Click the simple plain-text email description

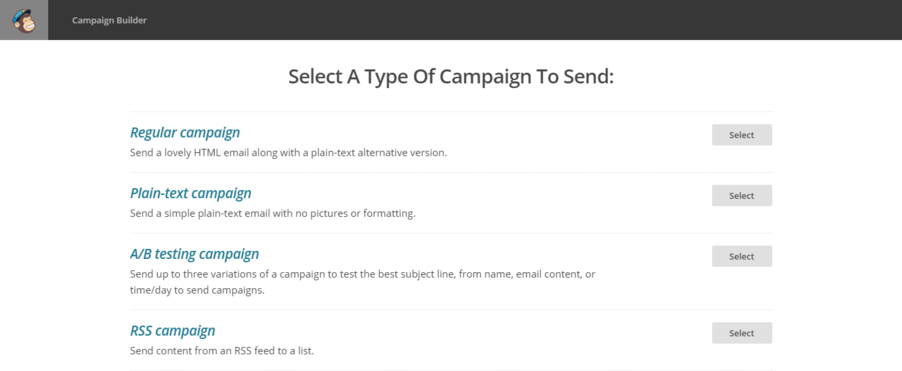tap(273, 214)
